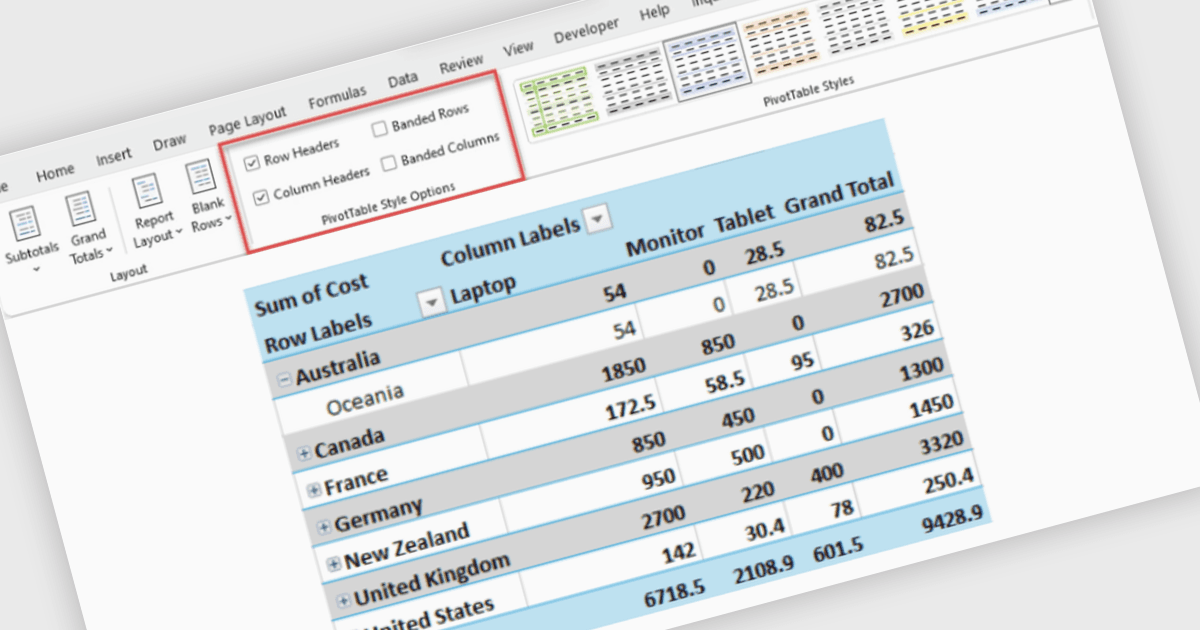
Task: Select the Laptop column header cell
Action: pyautogui.click(x=483, y=288)
